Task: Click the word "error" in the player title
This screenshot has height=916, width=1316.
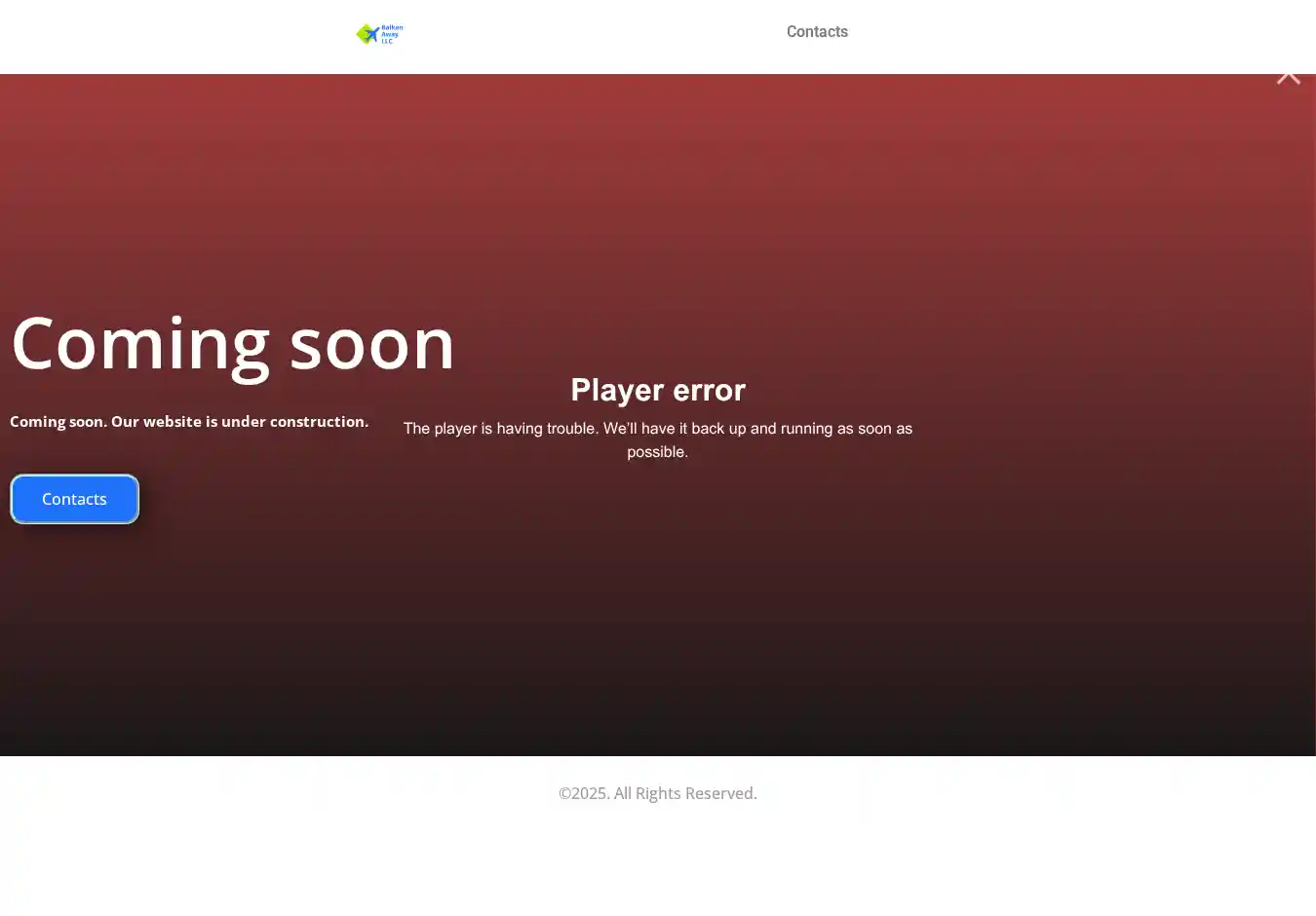Action: pos(709,390)
